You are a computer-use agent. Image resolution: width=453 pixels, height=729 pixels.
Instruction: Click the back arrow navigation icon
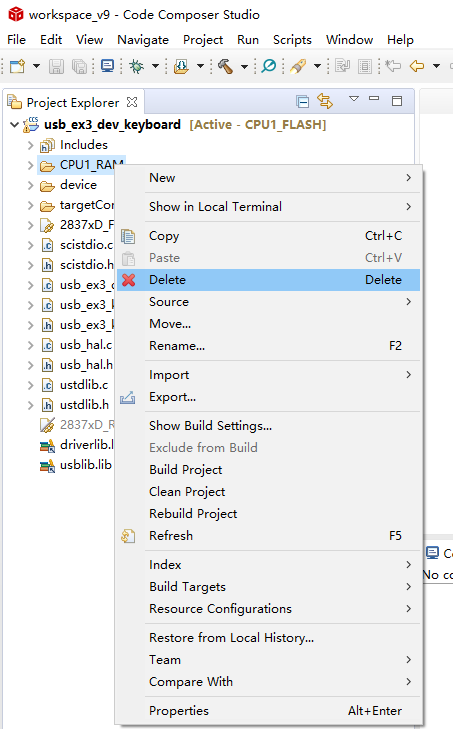click(417, 66)
